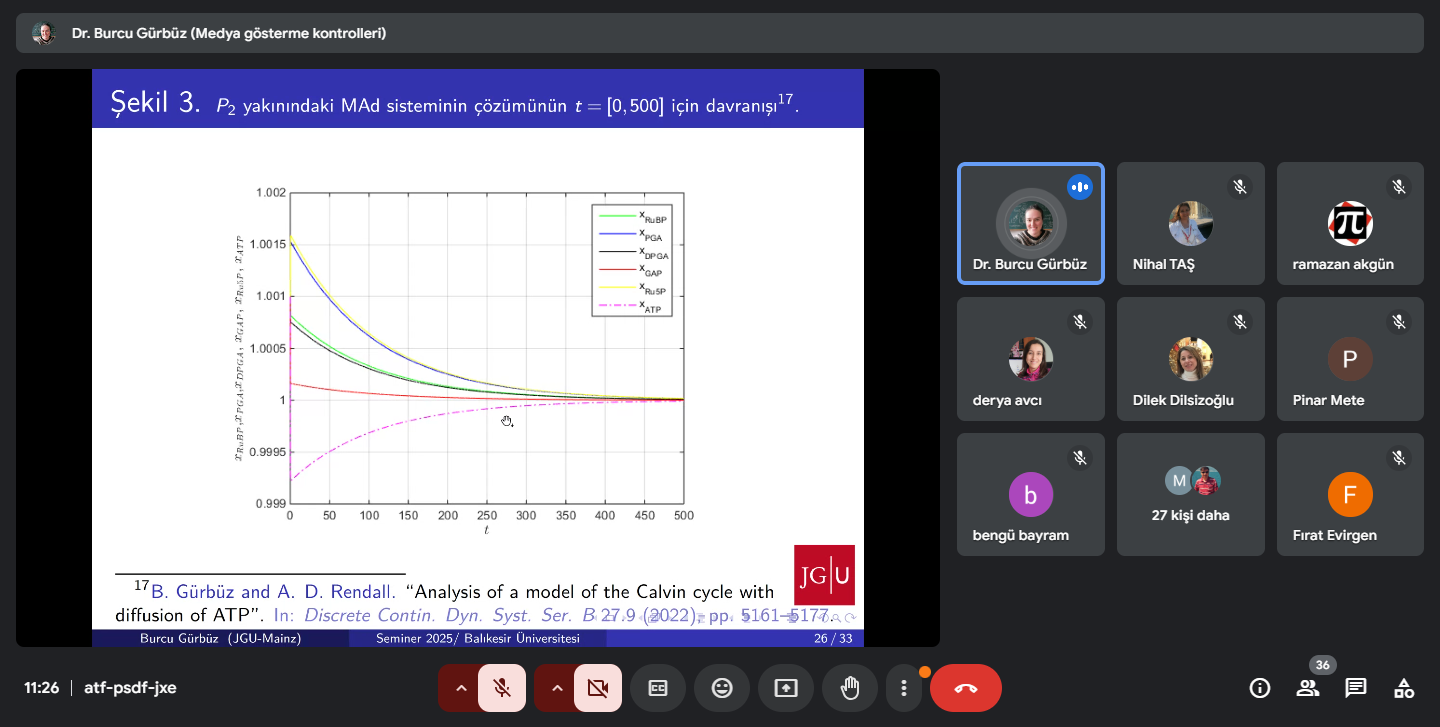Expand audio settings chevron beside microphone
The image size is (1440, 727).
click(460, 688)
